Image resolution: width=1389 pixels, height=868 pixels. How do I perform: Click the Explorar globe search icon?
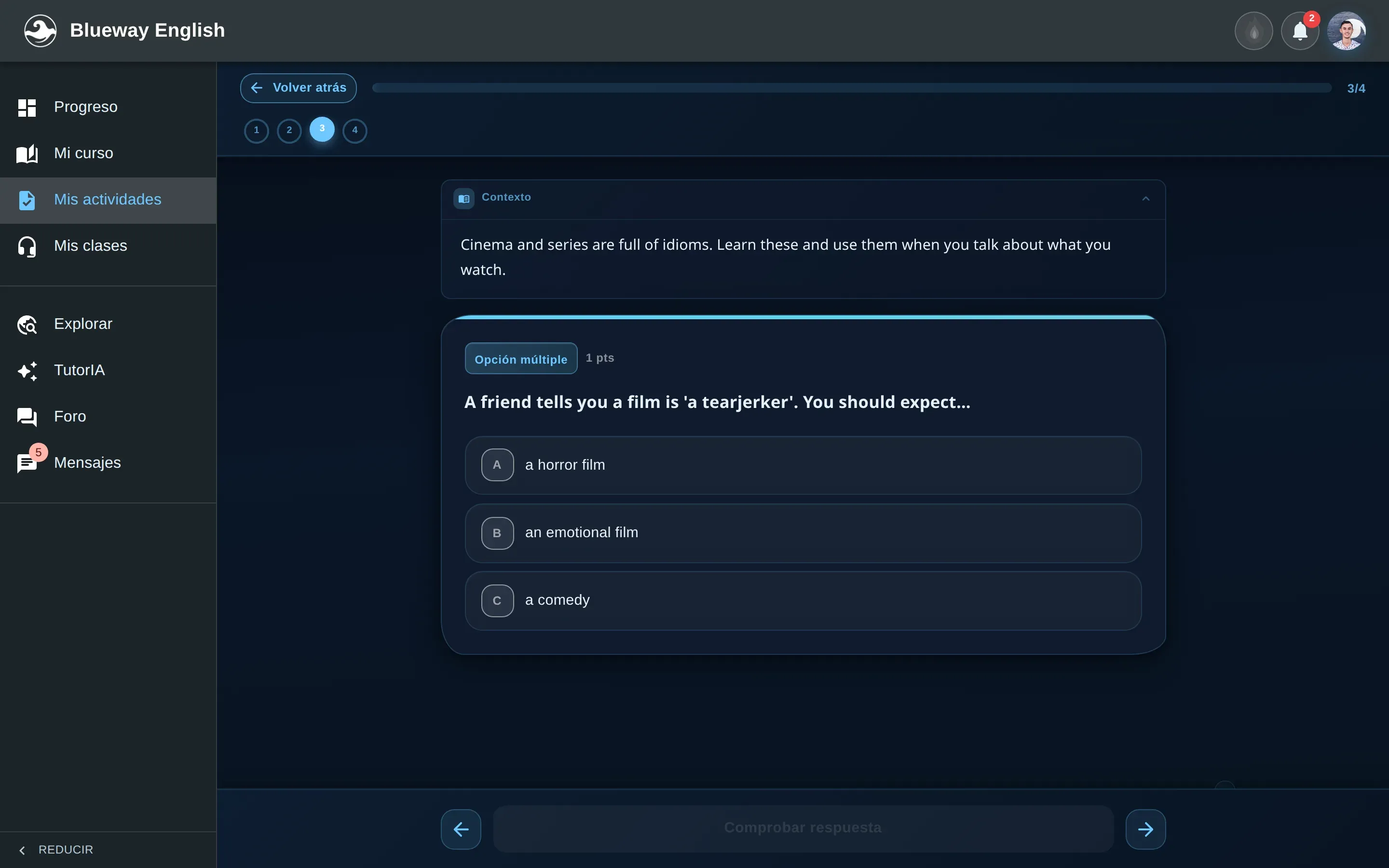coord(27,325)
